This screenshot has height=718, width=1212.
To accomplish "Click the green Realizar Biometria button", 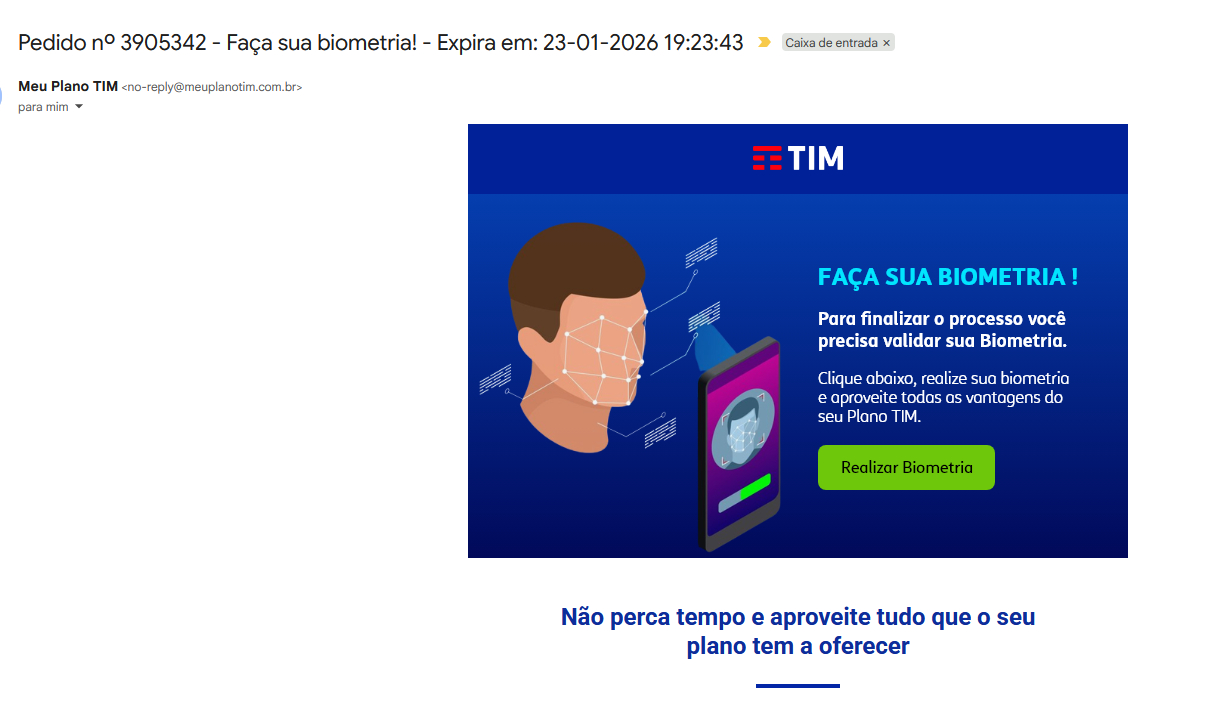I will [906, 467].
